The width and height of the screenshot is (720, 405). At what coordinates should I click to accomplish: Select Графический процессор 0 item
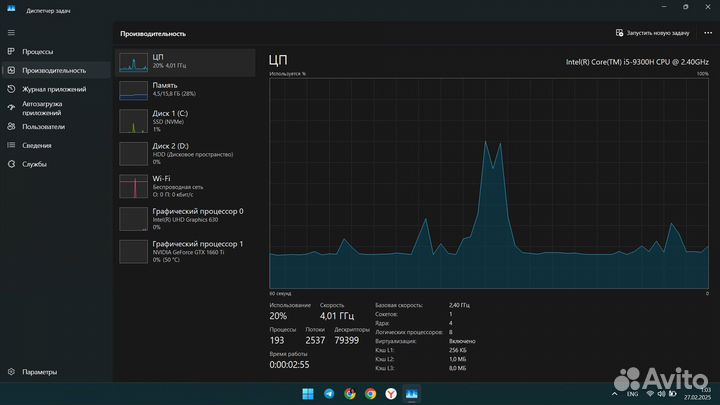point(185,219)
